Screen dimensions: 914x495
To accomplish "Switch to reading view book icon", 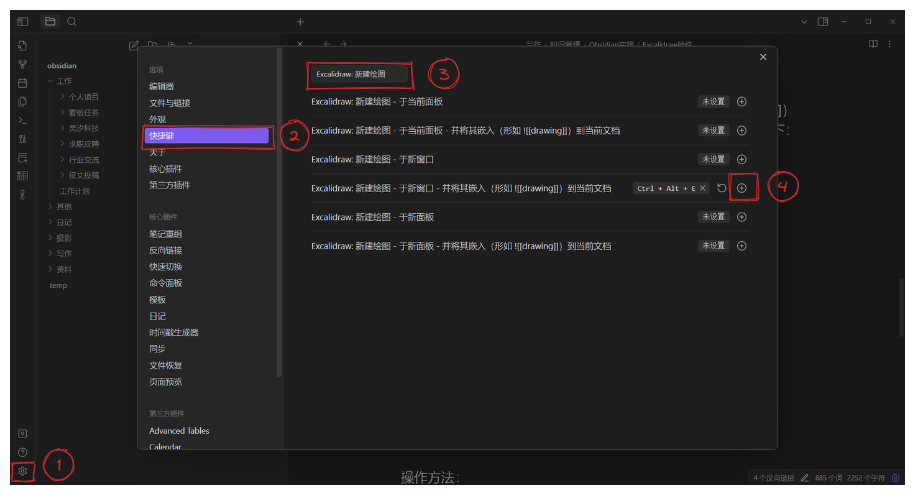I will (873, 44).
